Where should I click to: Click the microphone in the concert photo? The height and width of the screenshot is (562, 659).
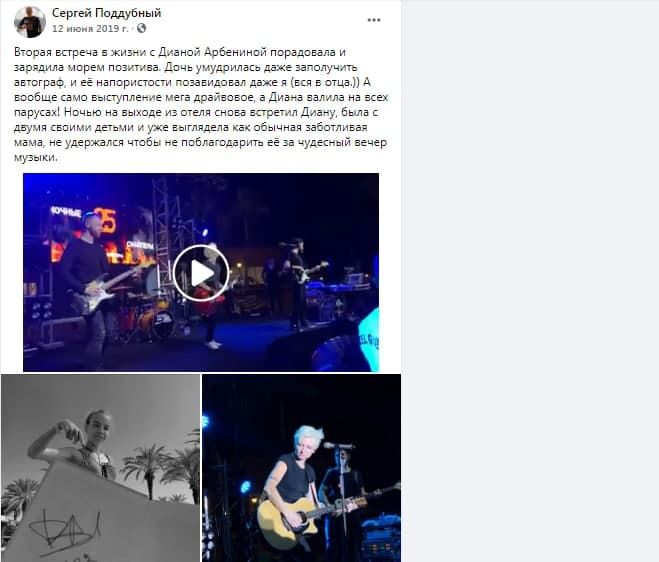[x=338, y=446]
